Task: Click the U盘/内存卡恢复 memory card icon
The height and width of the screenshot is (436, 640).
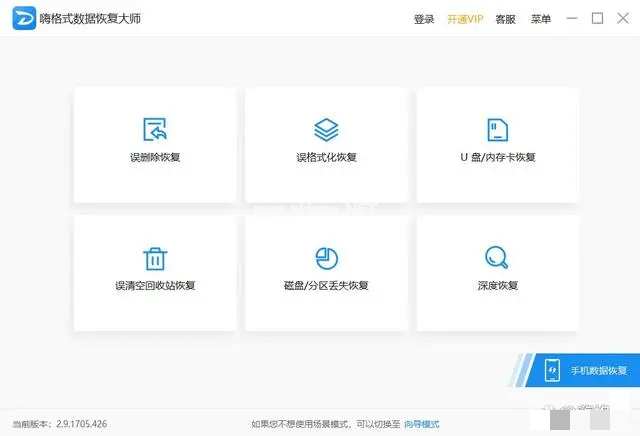Action: (x=497, y=129)
